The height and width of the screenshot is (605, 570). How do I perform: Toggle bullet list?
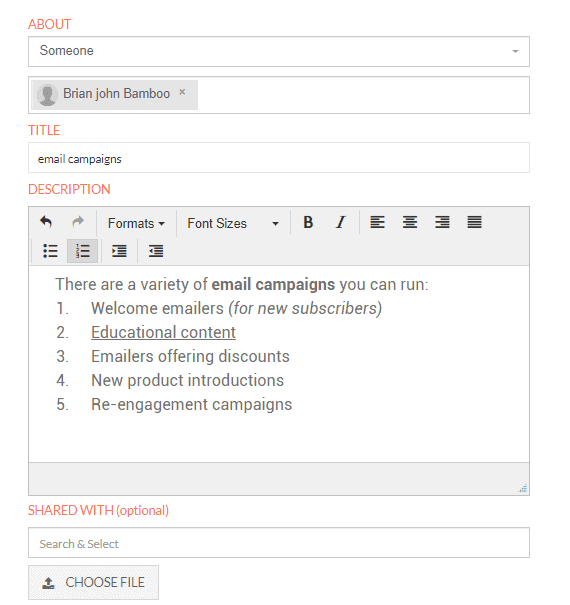(x=50, y=251)
